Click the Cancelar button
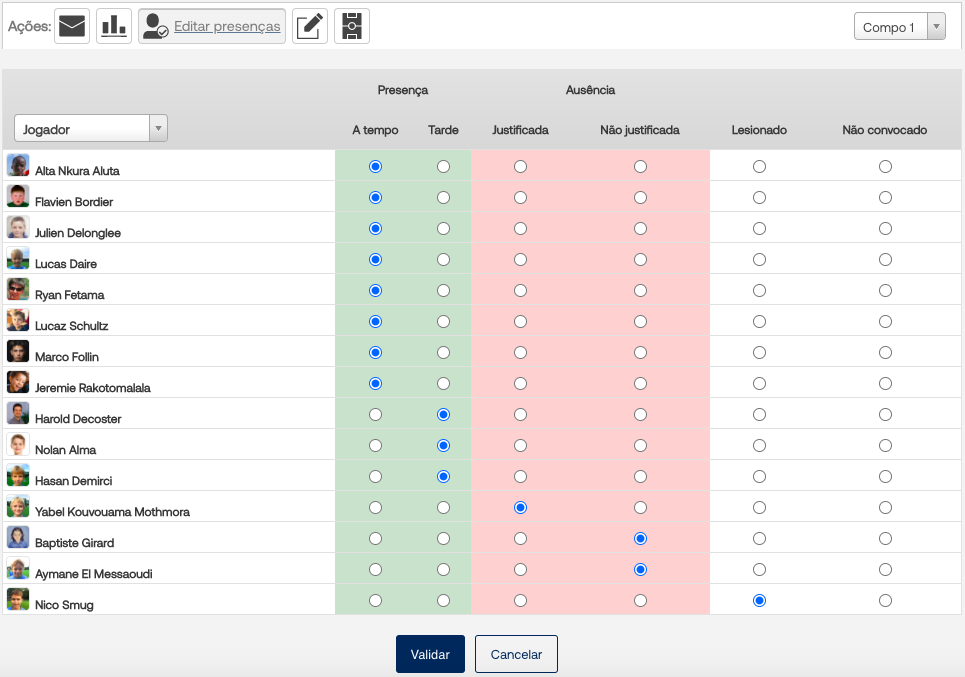This screenshot has width=965, height=677. tap(516, 655)
